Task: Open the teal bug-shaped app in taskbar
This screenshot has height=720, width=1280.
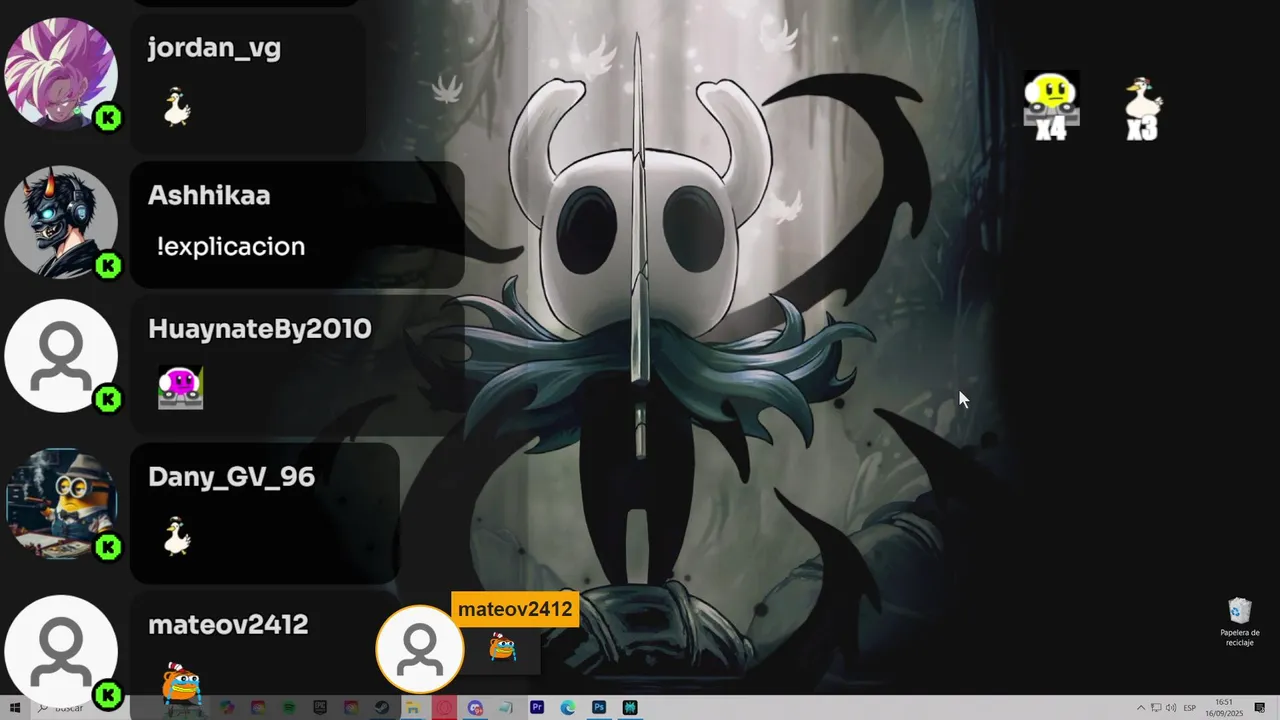Action: tap(630, 707)
